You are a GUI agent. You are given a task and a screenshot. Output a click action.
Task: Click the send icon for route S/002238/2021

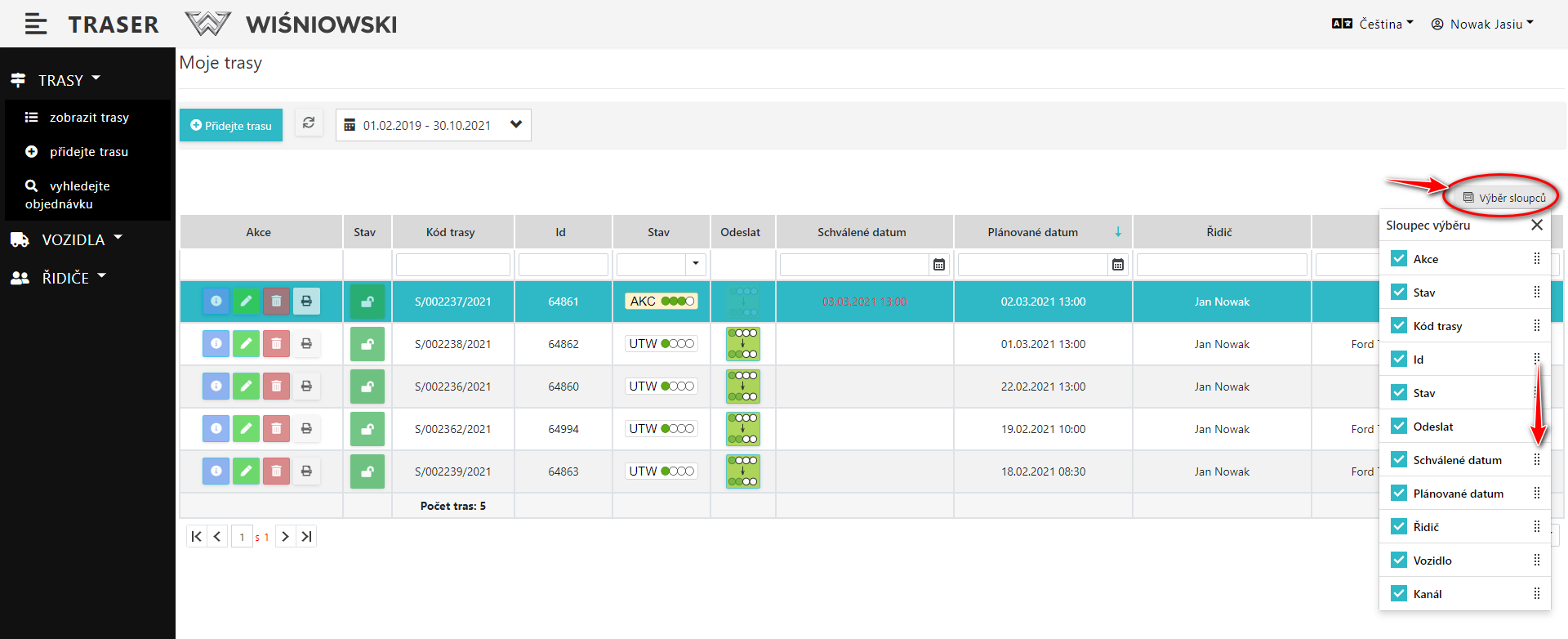pos(742,344)
